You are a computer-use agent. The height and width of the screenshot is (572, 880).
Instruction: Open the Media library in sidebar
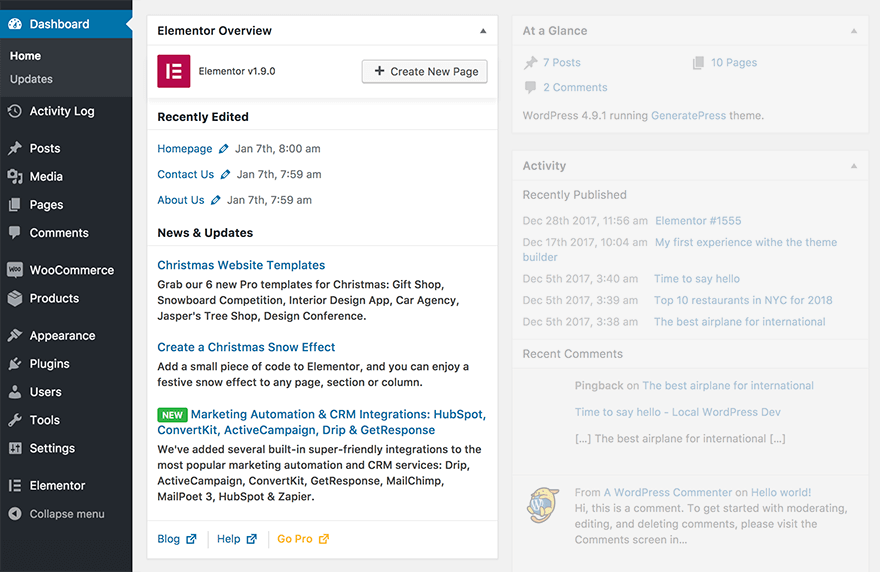[46, 176]
